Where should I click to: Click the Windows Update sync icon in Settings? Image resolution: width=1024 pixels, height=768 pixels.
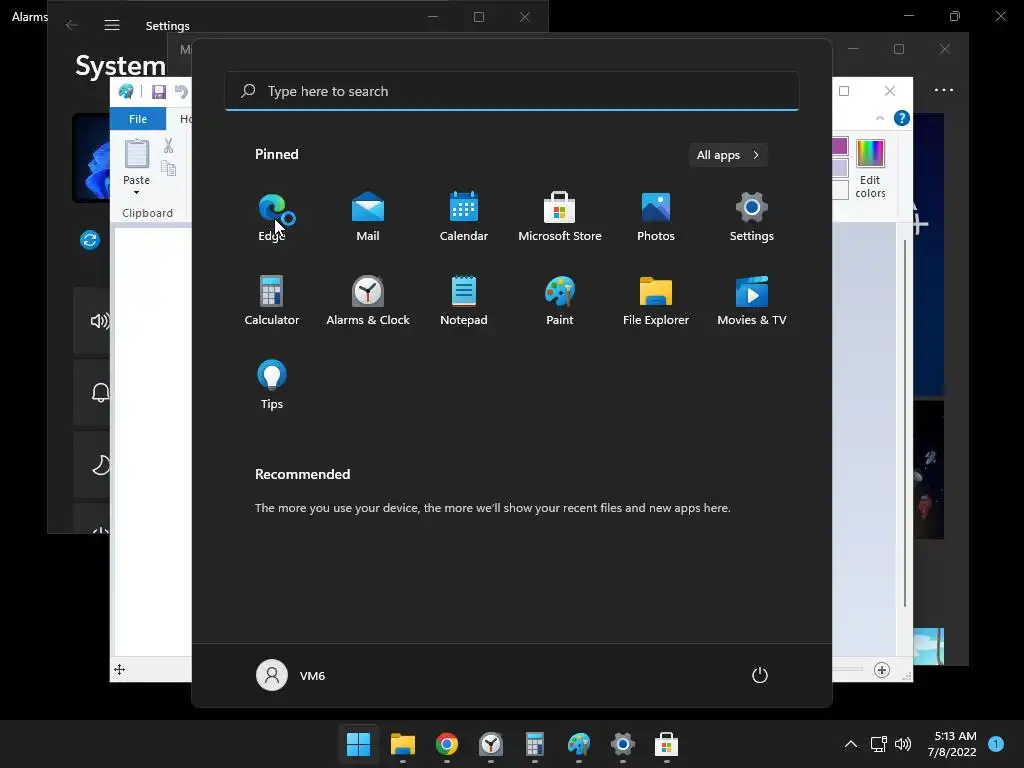coord(90,240)
